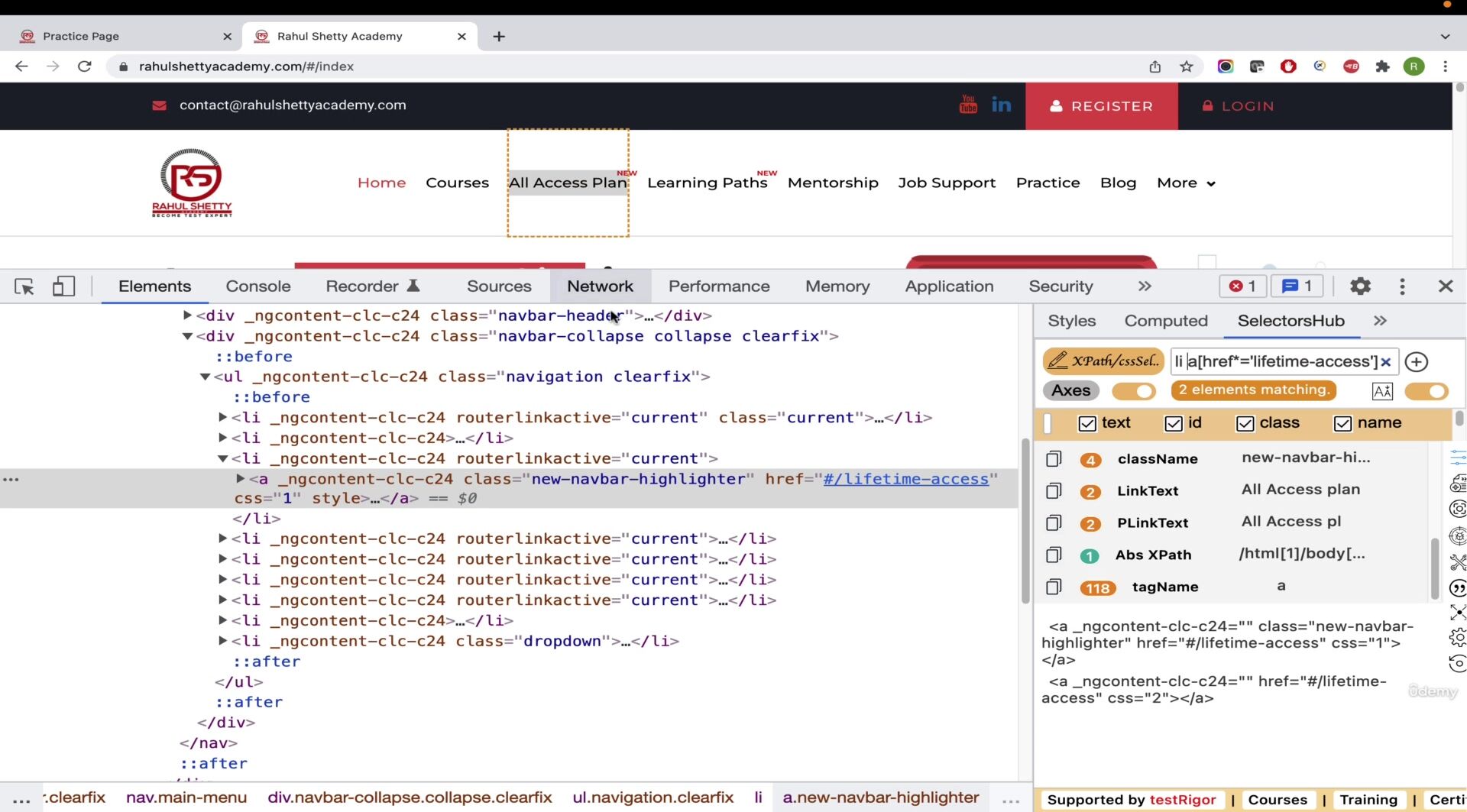
Task: Open DevTools settings gear
Action: coord(1360,286)
